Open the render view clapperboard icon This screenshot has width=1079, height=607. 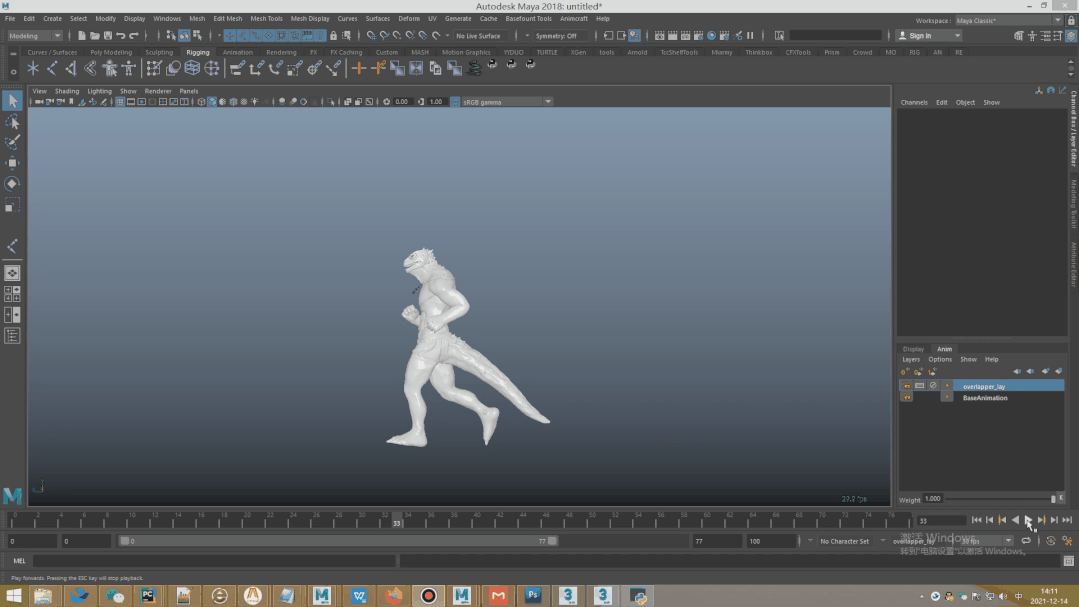[x=659, y=36]
